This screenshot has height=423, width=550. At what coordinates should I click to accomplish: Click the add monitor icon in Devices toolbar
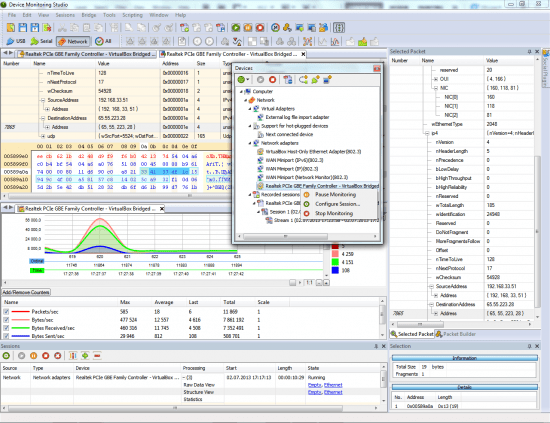(x=327, y=80)
